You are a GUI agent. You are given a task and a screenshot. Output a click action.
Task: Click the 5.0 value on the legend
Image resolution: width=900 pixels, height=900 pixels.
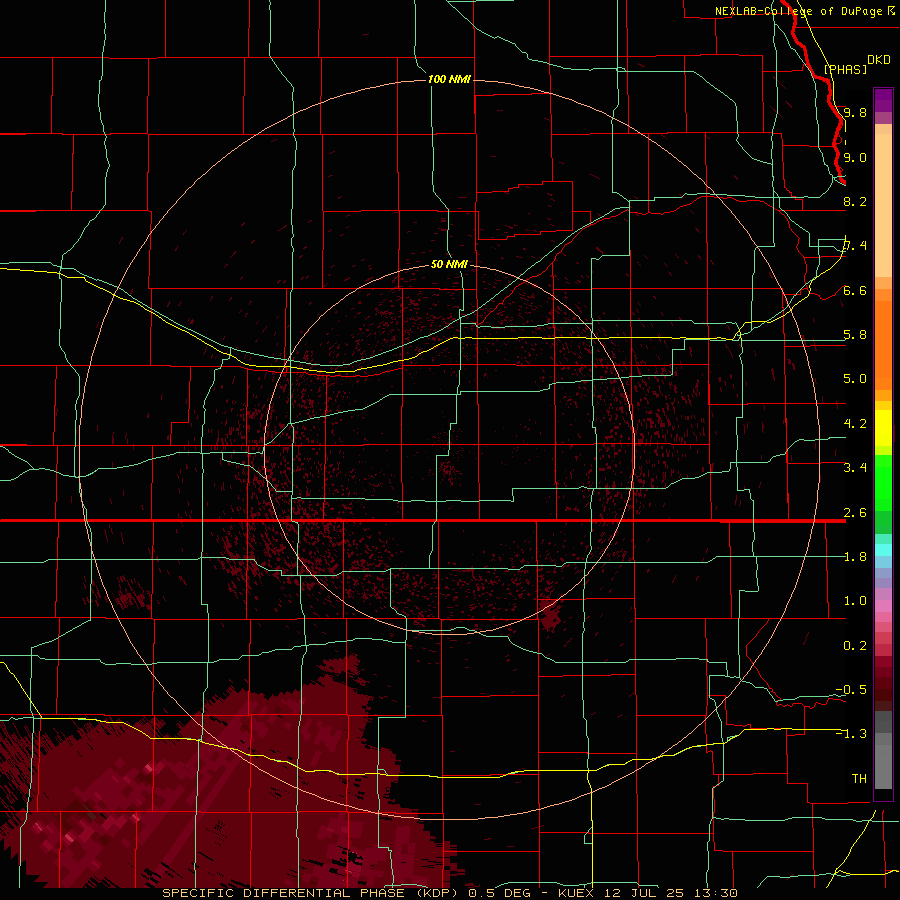pyautogui.click(x=855, y=379)
